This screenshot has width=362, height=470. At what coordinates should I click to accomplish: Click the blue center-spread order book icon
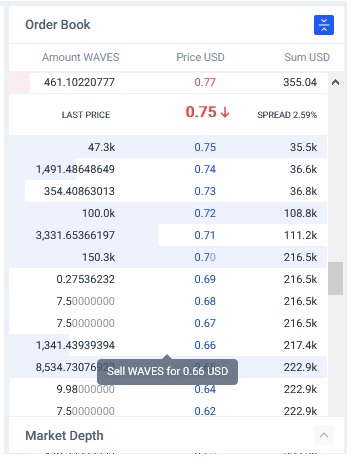(324, 25)
